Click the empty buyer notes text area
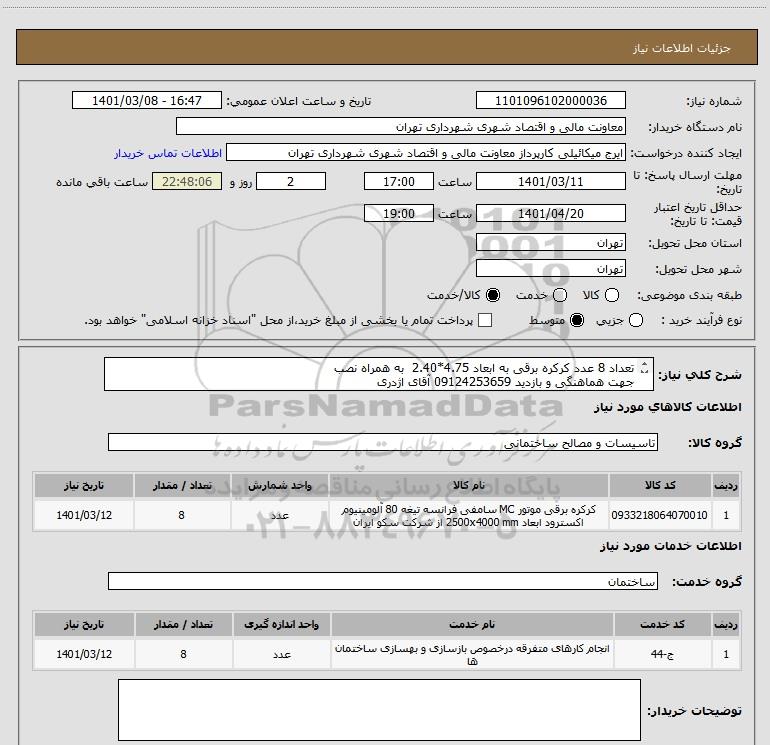This screenshot has width=770, height=745. [x=379, y=710]
